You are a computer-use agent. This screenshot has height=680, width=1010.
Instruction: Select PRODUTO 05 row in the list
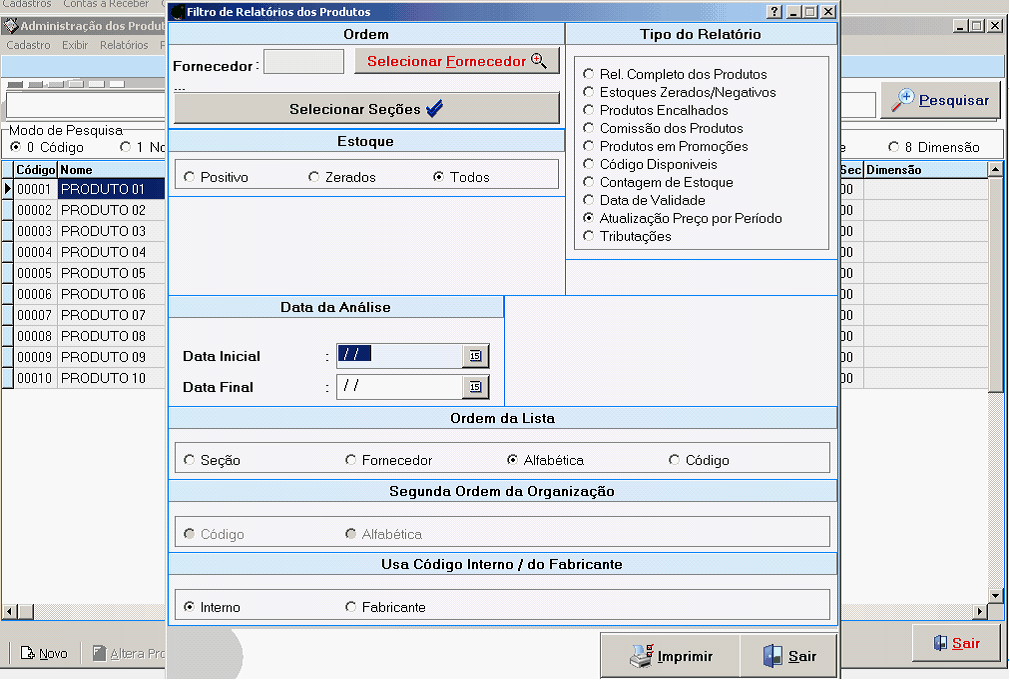pyautogui.click(x=103, y=273)
